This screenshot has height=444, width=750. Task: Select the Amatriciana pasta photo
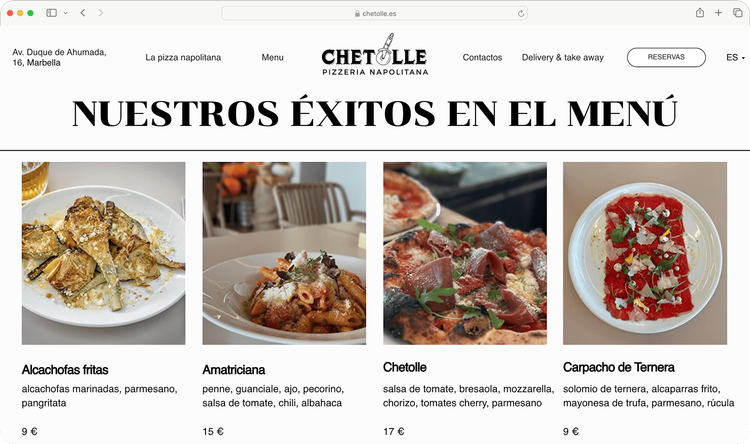284,253
